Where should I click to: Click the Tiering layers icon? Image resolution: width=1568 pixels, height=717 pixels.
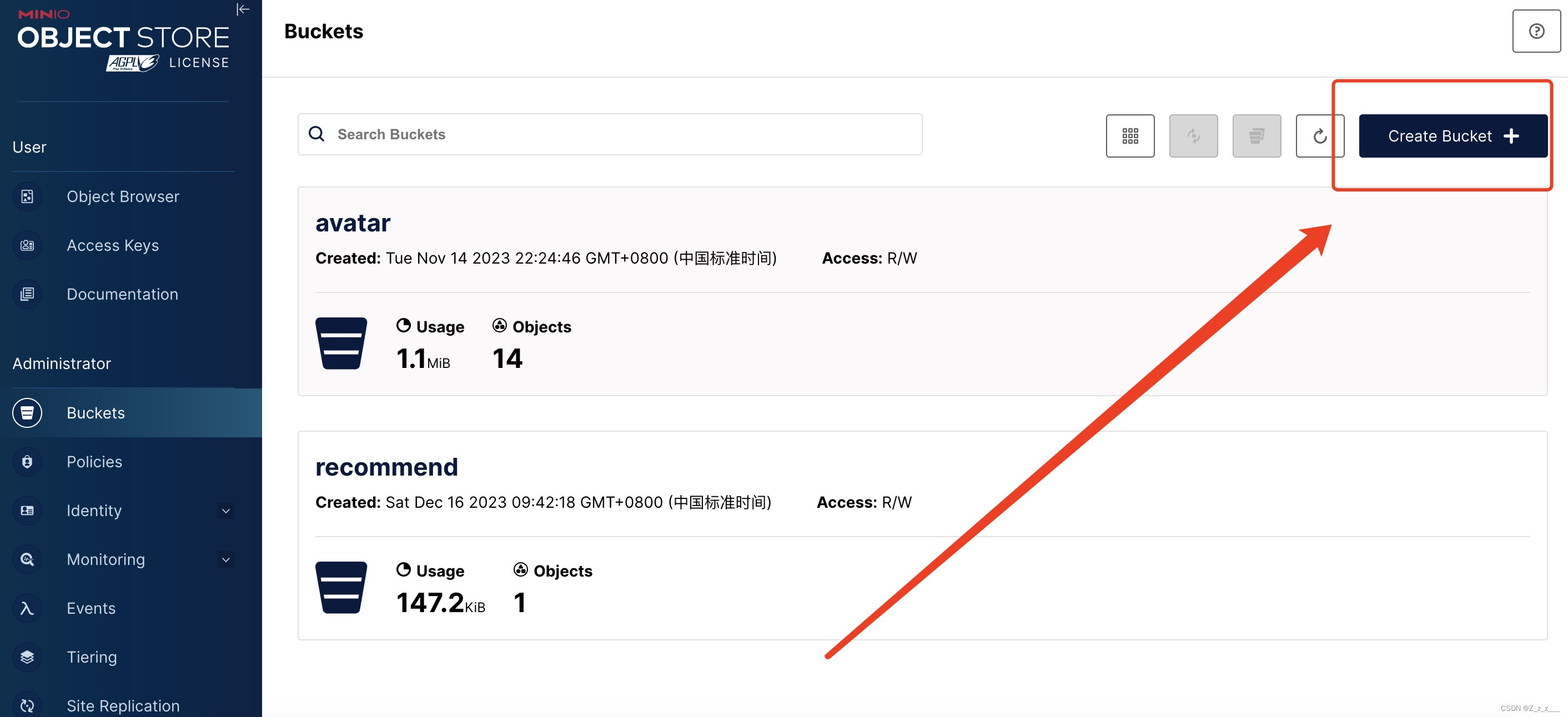[27, 657]
